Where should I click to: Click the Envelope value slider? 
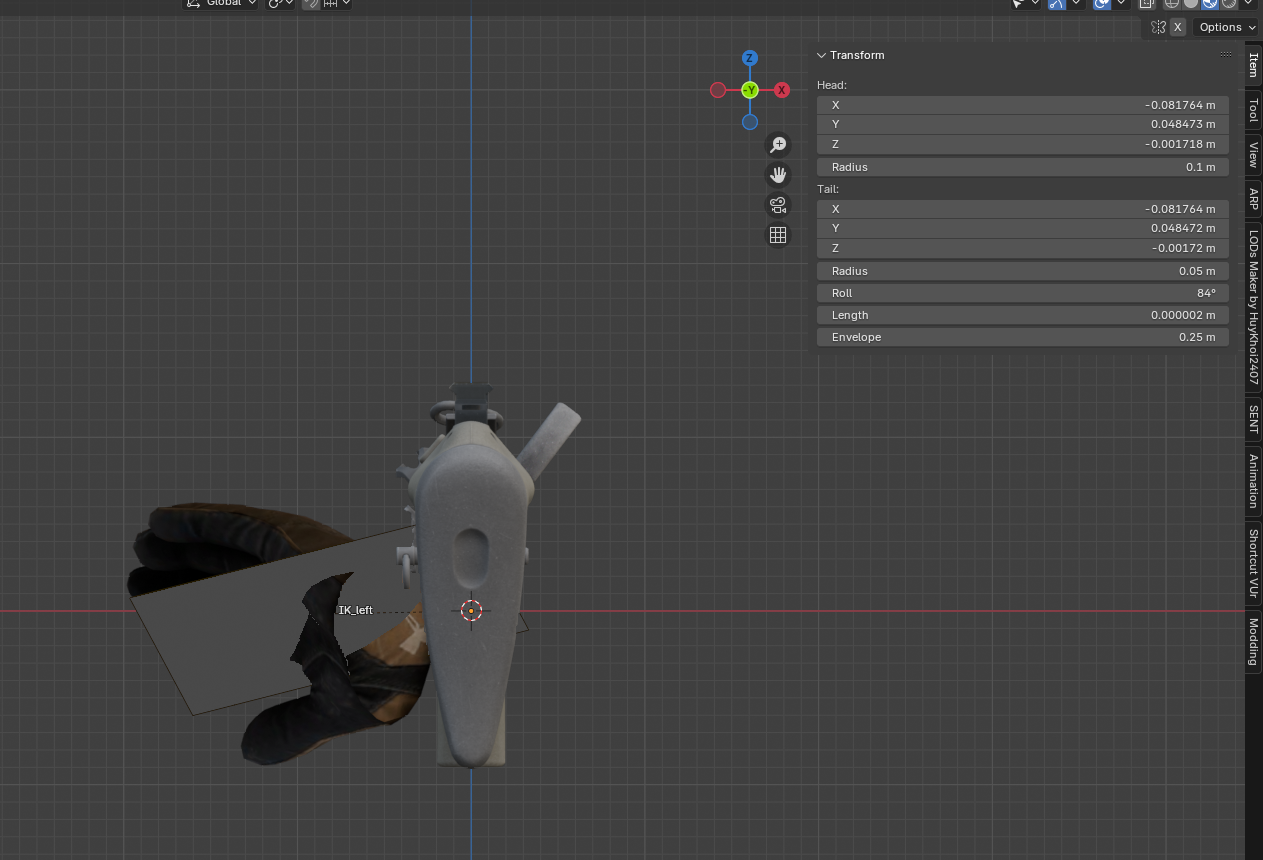[x=1022, y=337]
